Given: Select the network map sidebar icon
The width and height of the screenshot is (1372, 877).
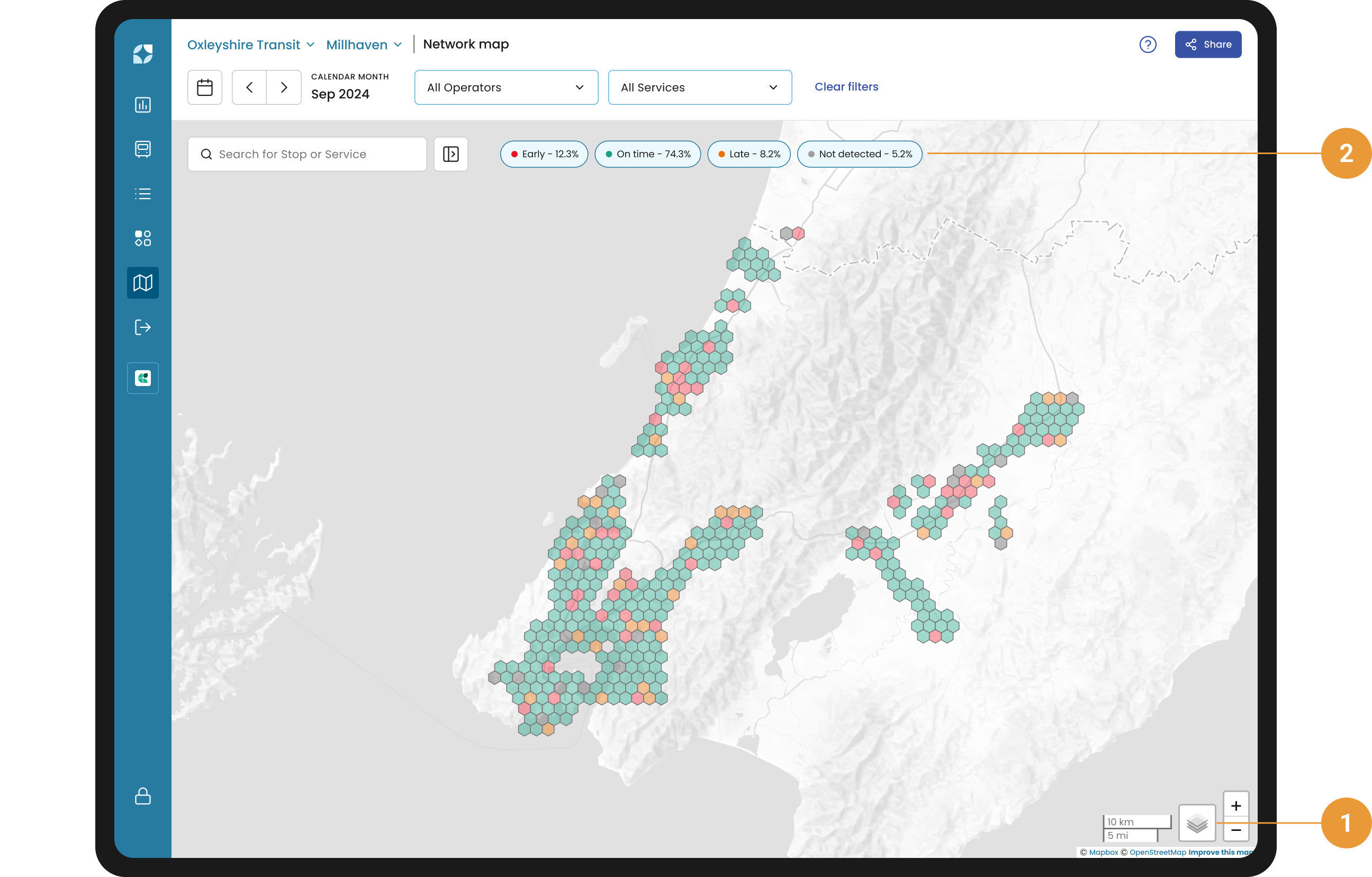Looking at the screenshot, I should tap(142, 283).
